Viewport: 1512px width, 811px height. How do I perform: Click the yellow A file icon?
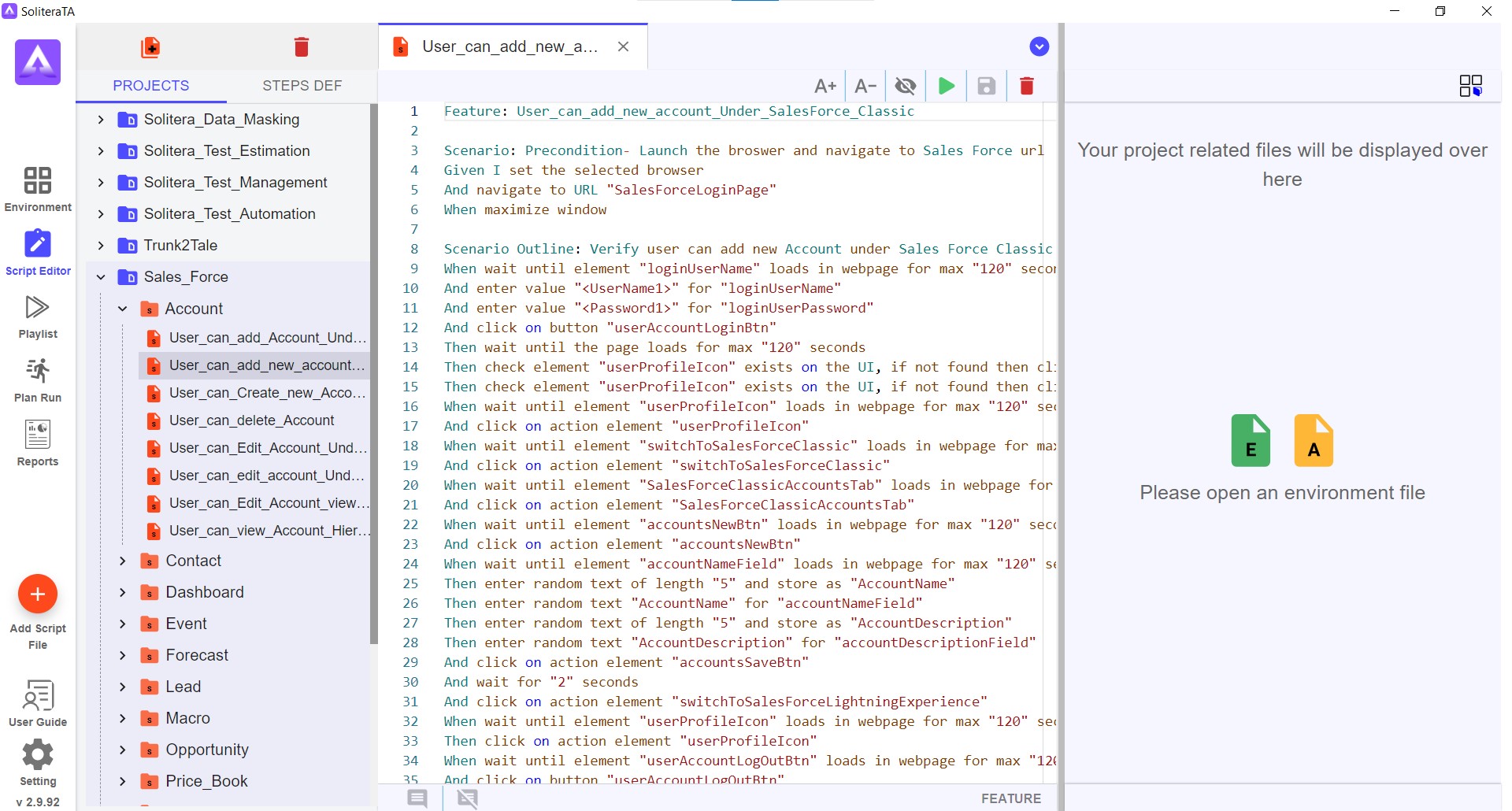[1314, 440]
